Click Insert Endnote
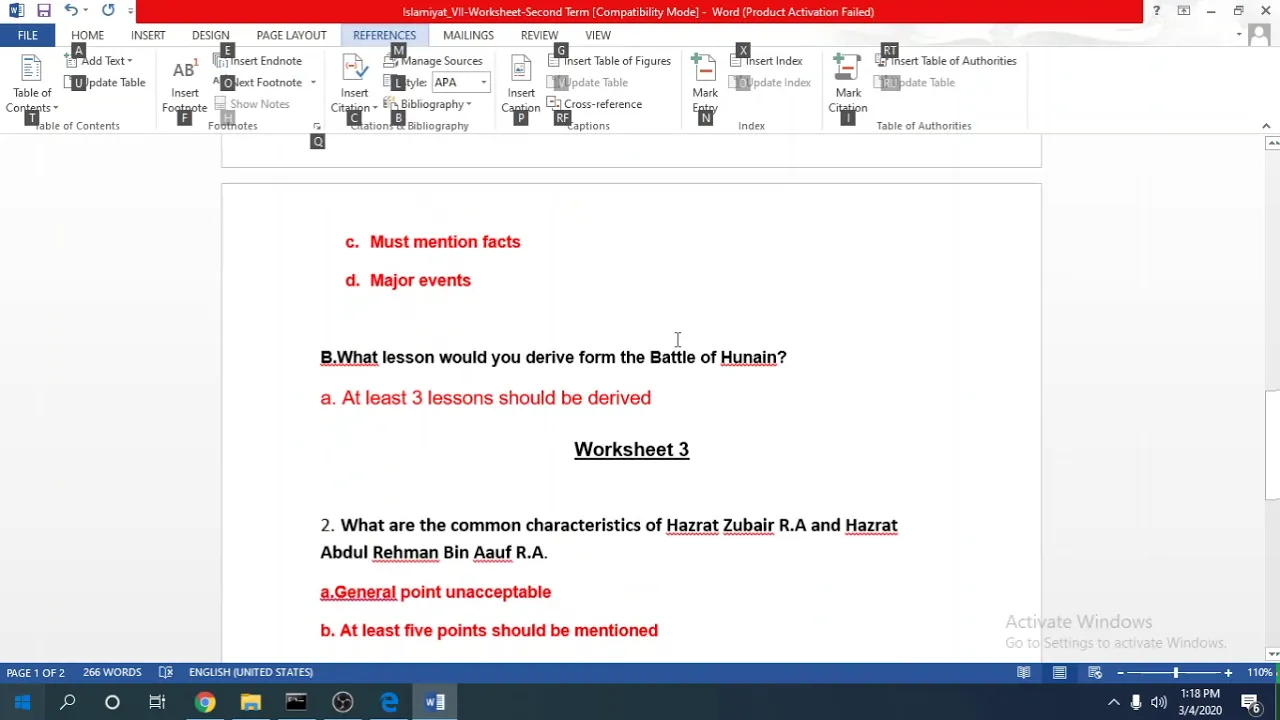 tap(258, 61)
